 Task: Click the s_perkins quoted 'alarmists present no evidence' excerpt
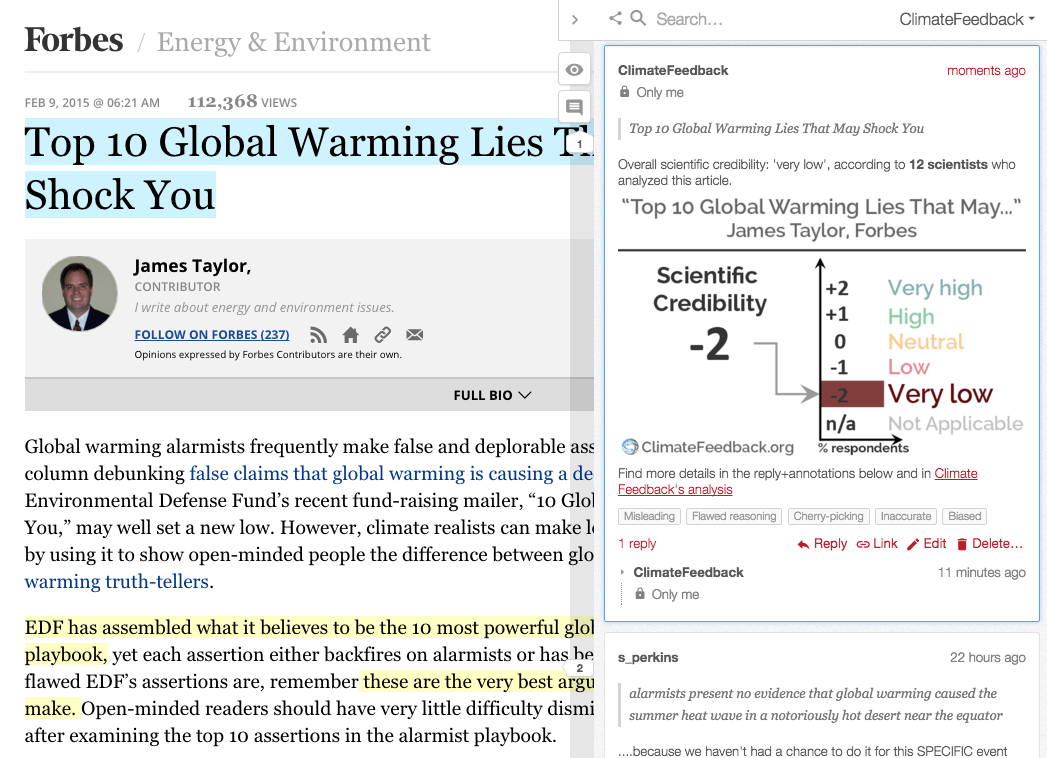[x=815, y=704]
